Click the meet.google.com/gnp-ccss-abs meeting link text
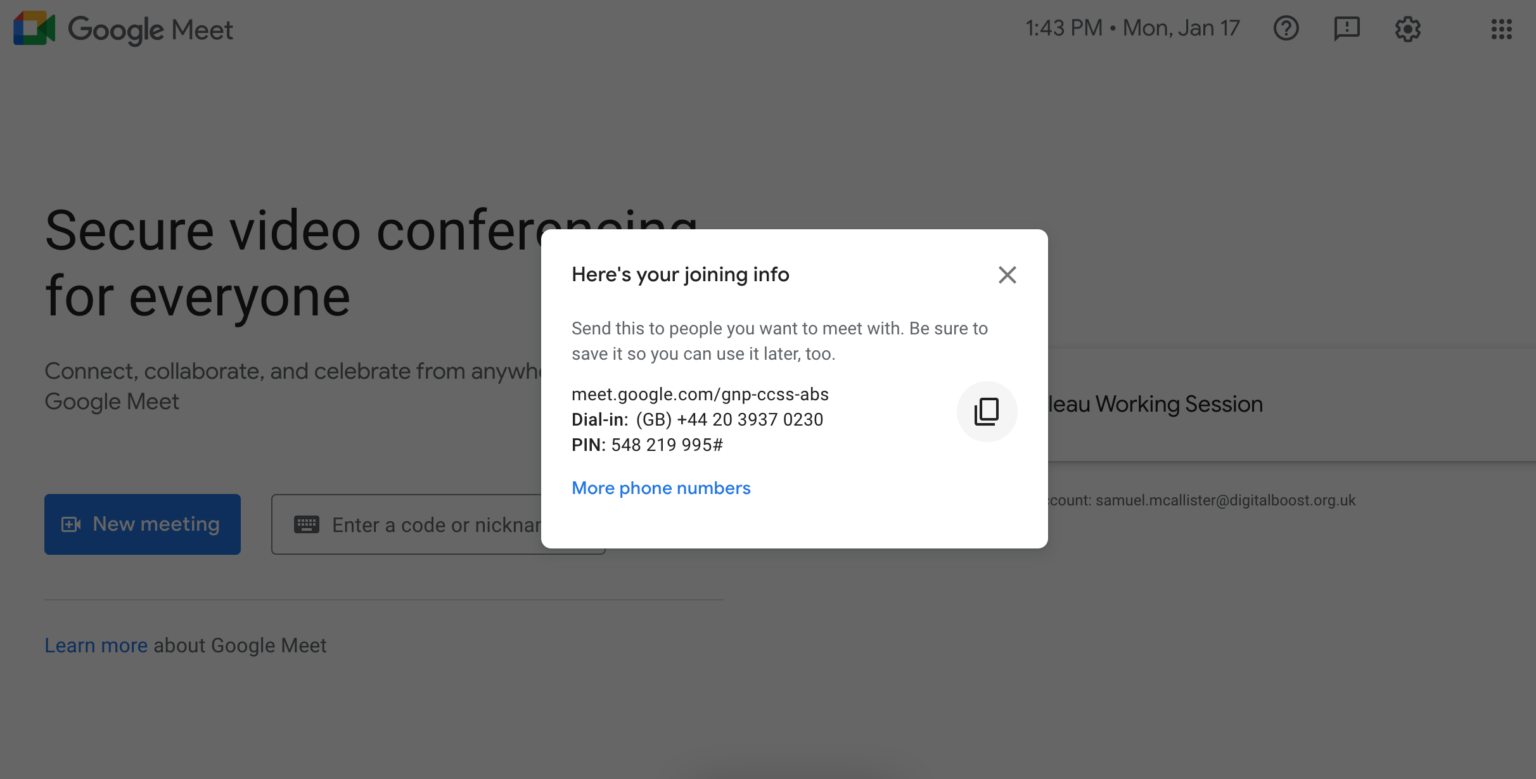 (700, 394)
